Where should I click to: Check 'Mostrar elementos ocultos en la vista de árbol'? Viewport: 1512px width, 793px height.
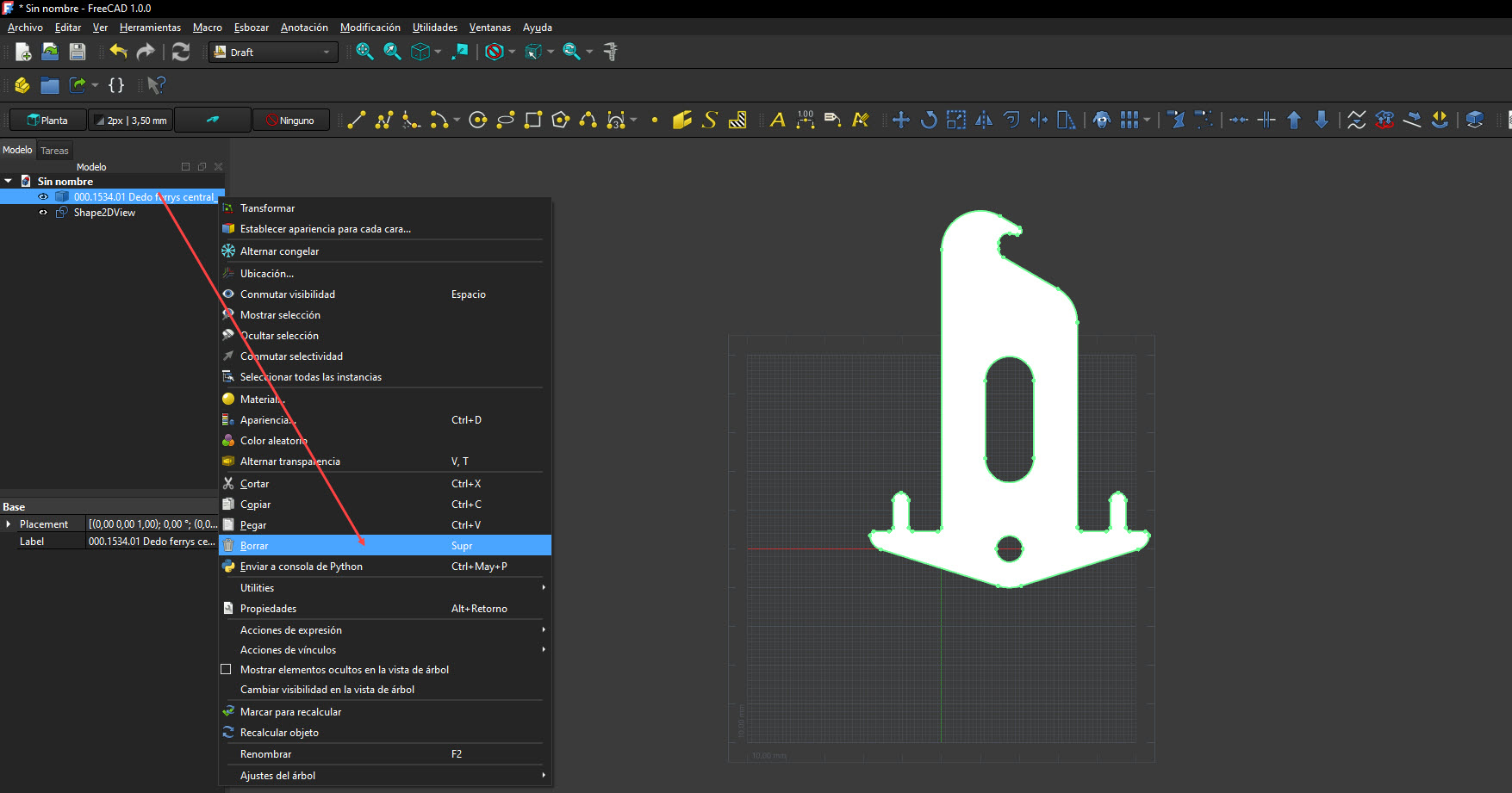[x=227, y=669]
